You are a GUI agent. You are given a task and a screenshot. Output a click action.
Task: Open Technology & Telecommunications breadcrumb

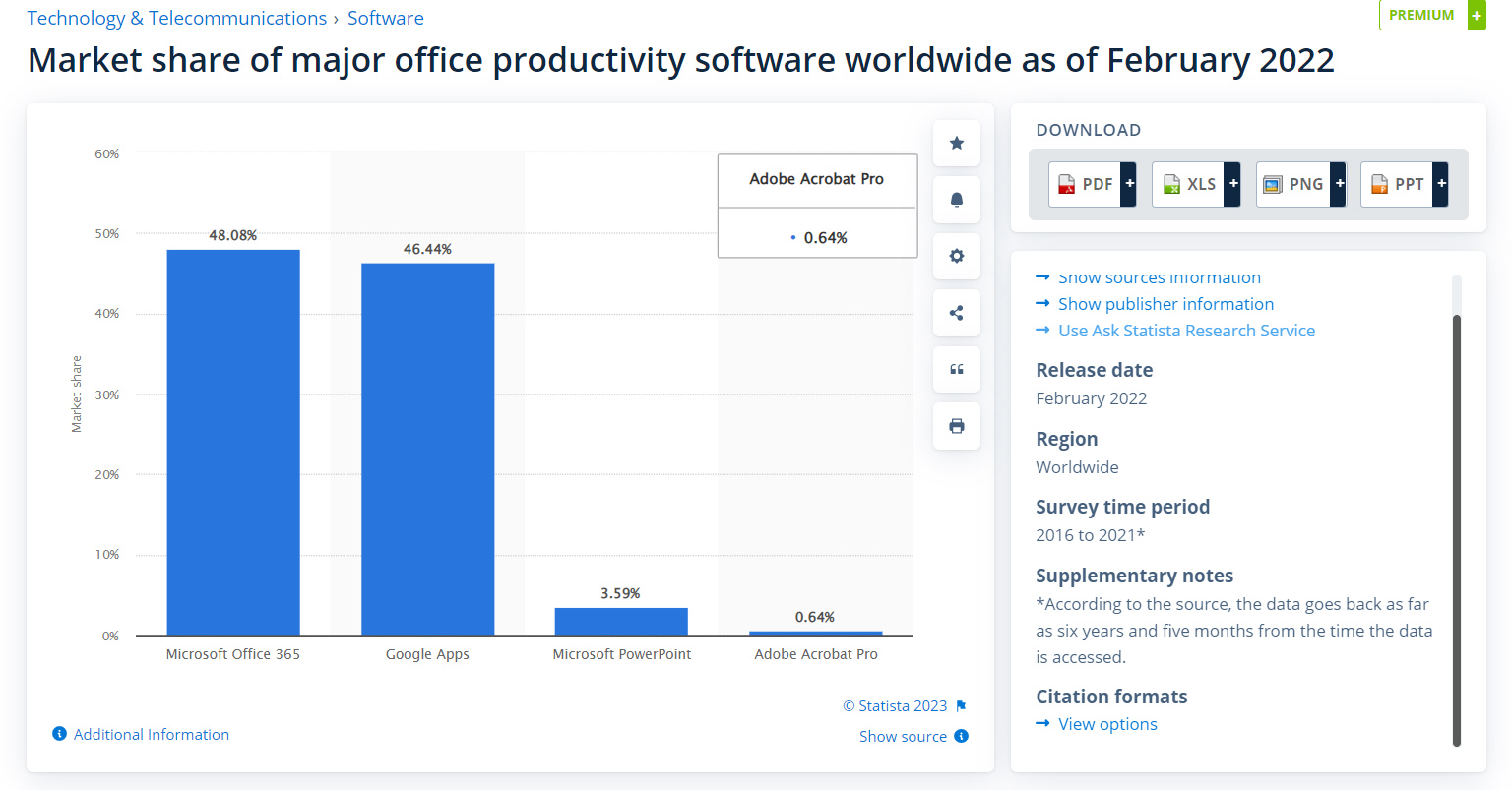(177, 18)
